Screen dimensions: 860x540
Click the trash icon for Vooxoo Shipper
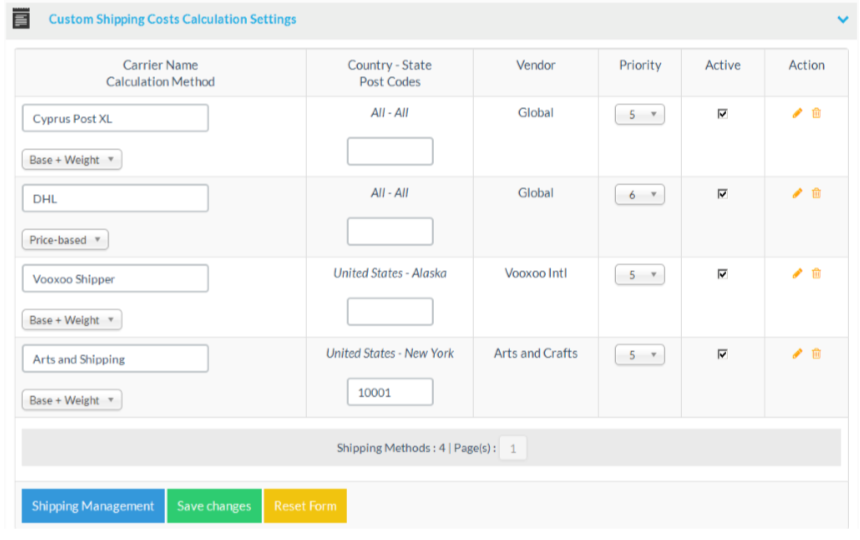click(816, 273)
